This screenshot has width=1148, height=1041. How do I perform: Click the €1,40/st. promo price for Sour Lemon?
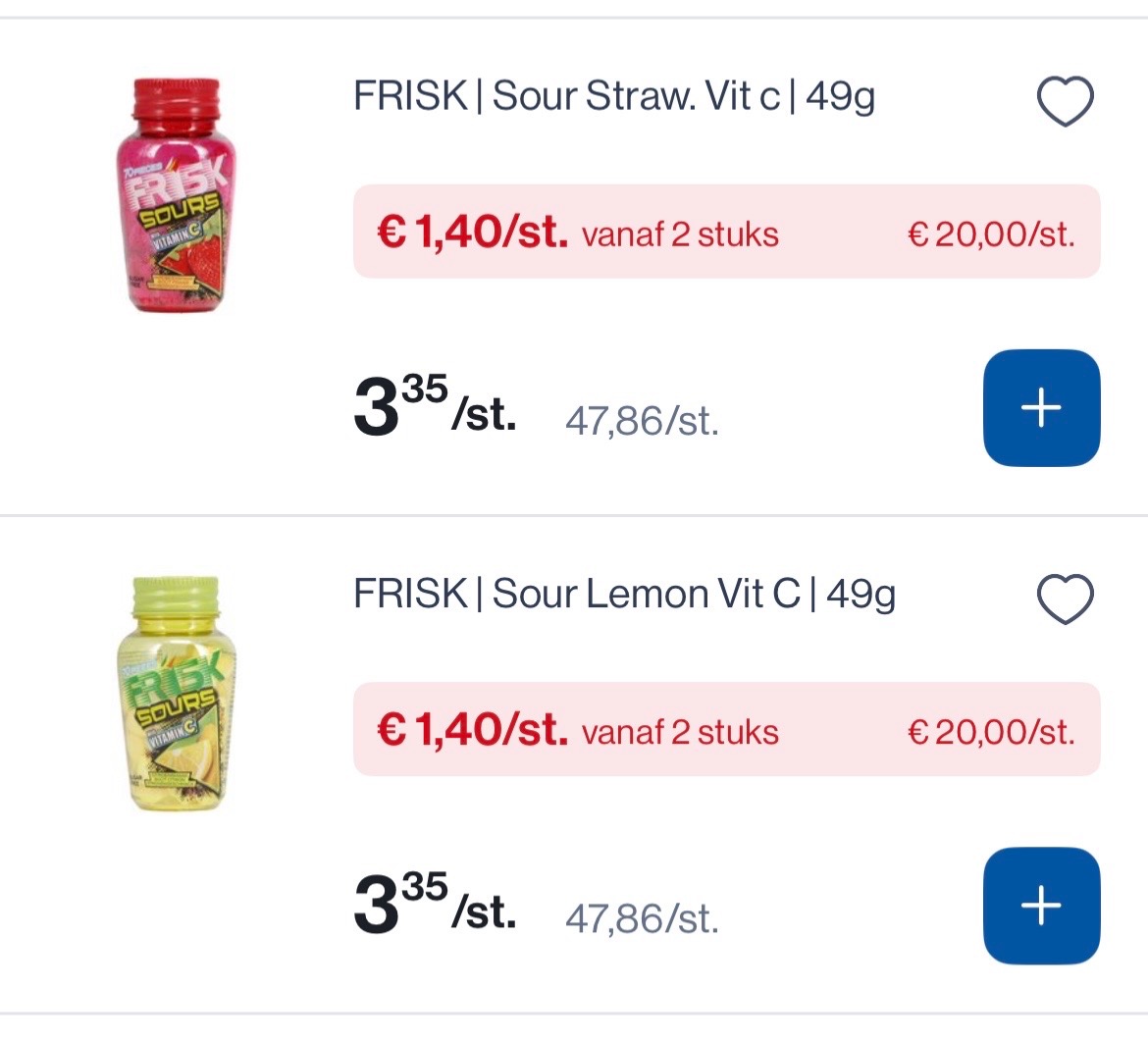pos(472,731)
